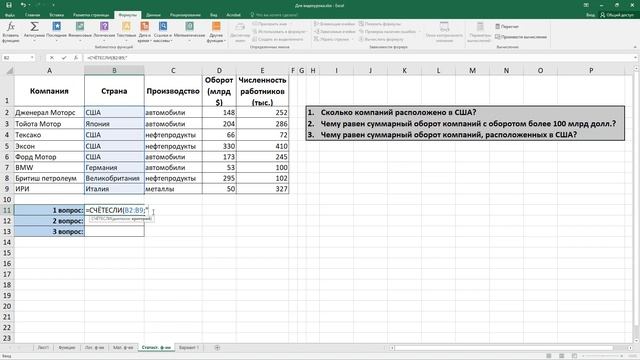Open the Name Manager
The image size is (640, 360).
pos(240,32)
